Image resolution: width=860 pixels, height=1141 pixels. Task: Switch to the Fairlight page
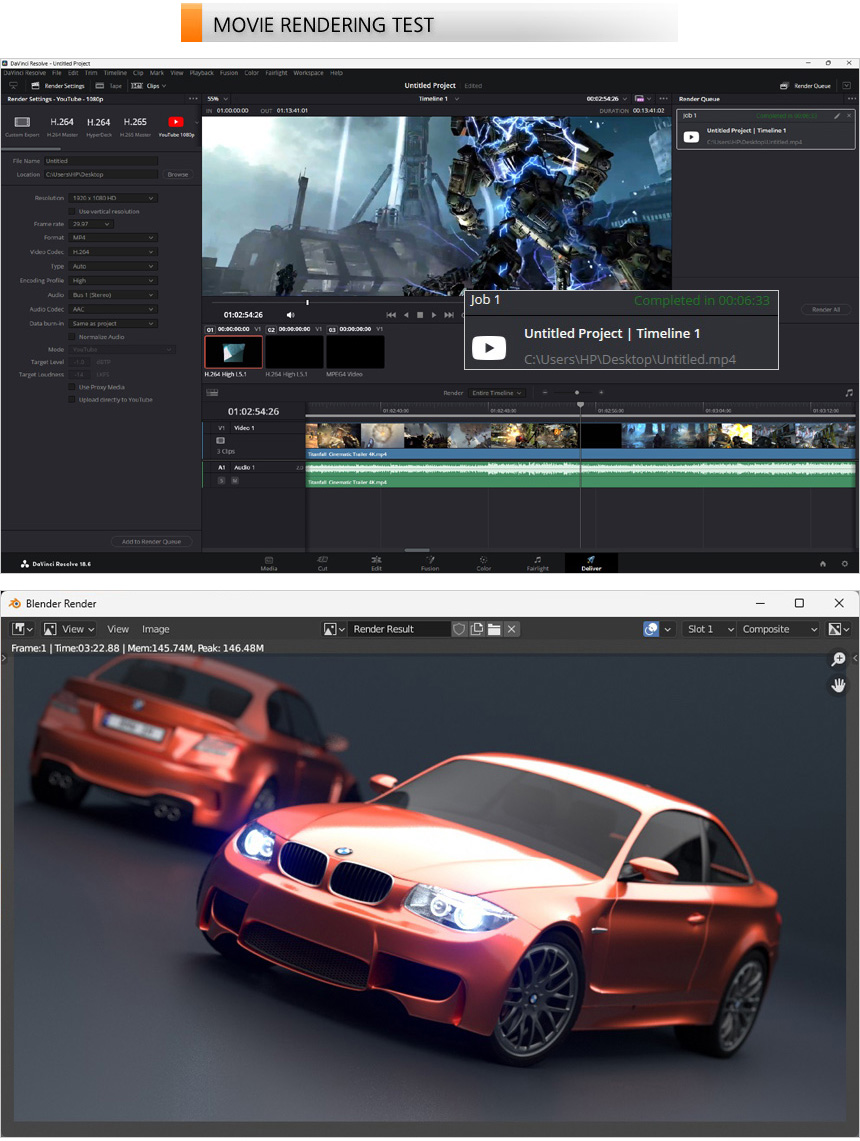(537, 562)
